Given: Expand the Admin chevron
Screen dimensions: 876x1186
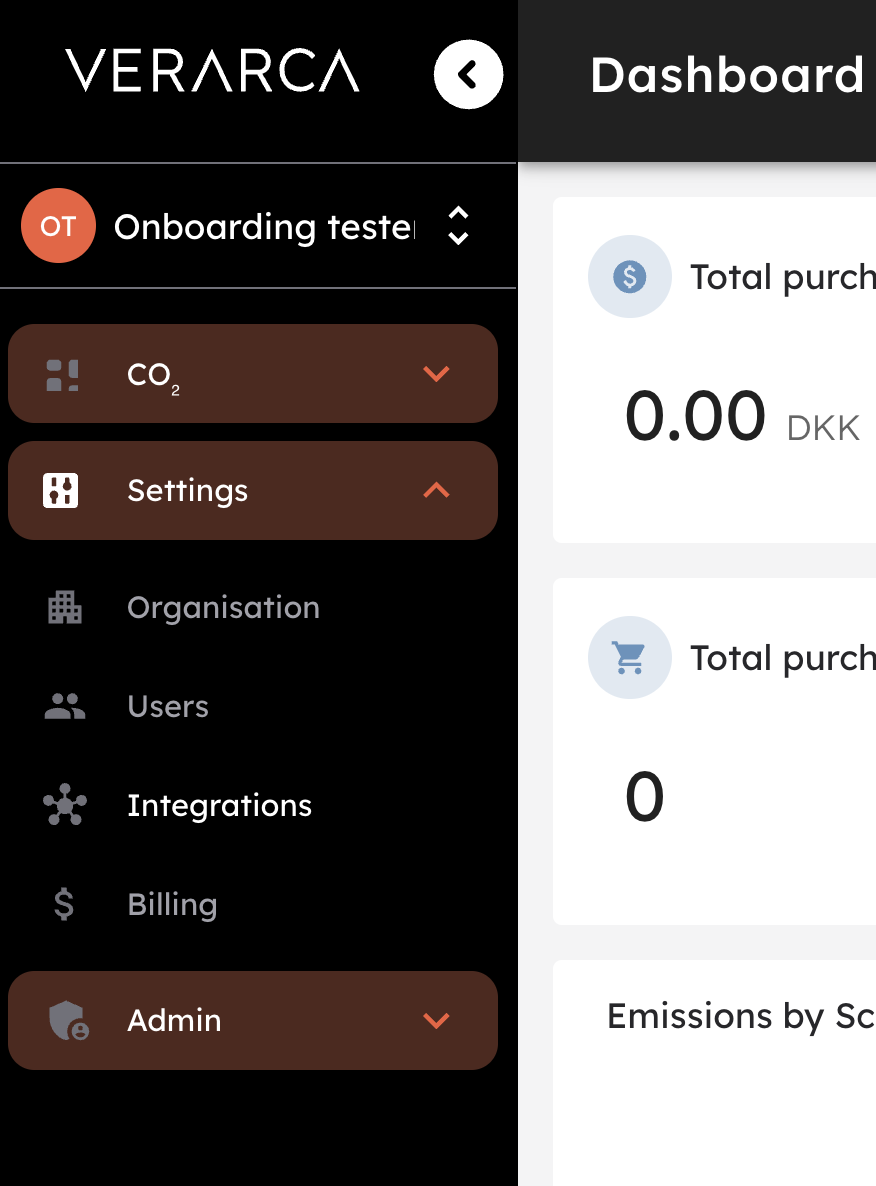Looking at the screenshot, I should coord(436,1020).
